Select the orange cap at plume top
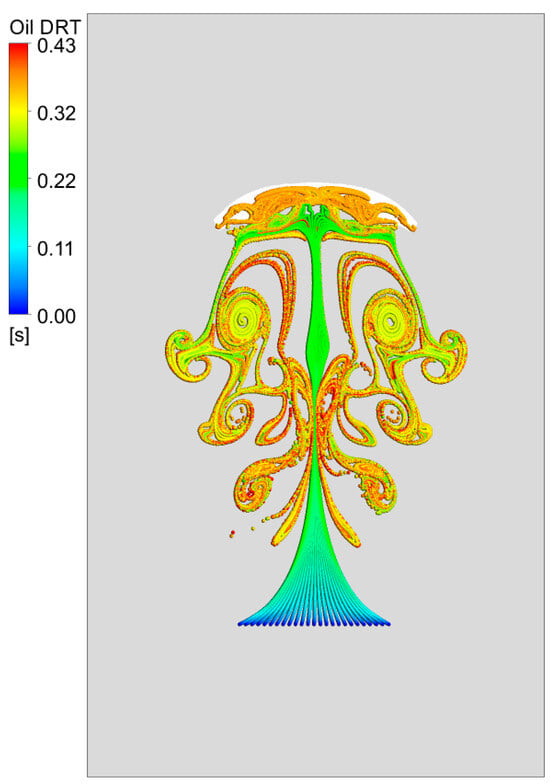This screenshot has height=784, width=550. pyautogui.click(x=316, y=205)
